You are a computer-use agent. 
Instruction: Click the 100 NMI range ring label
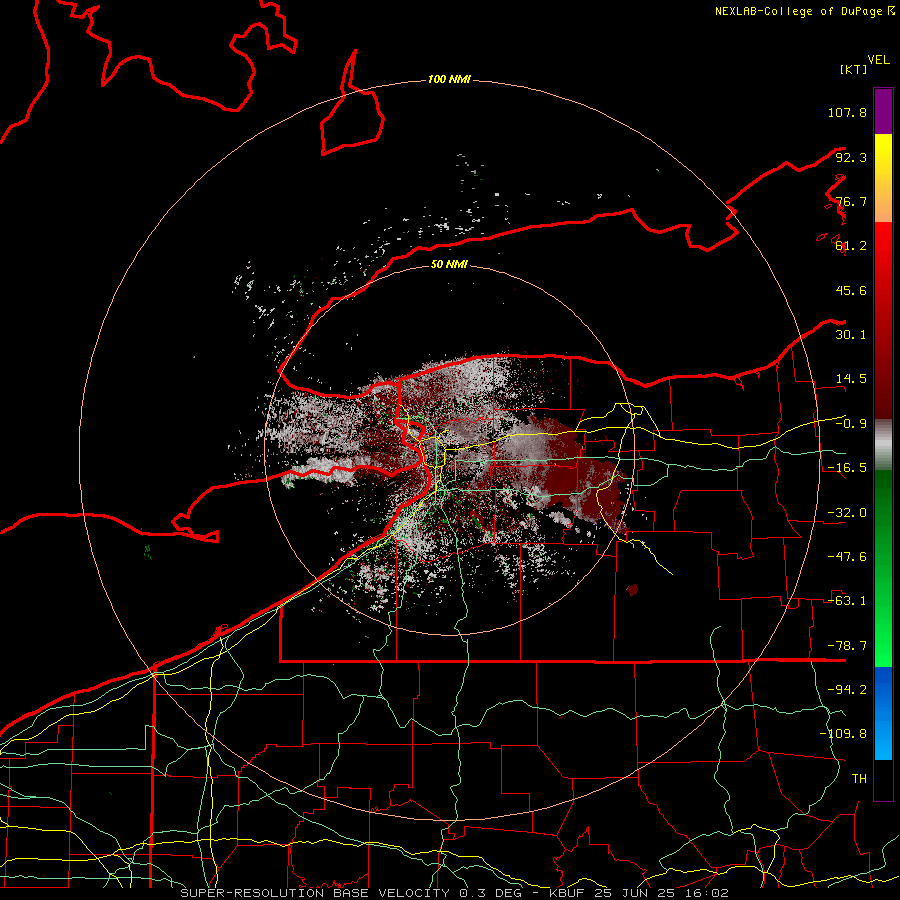(449, 79)
